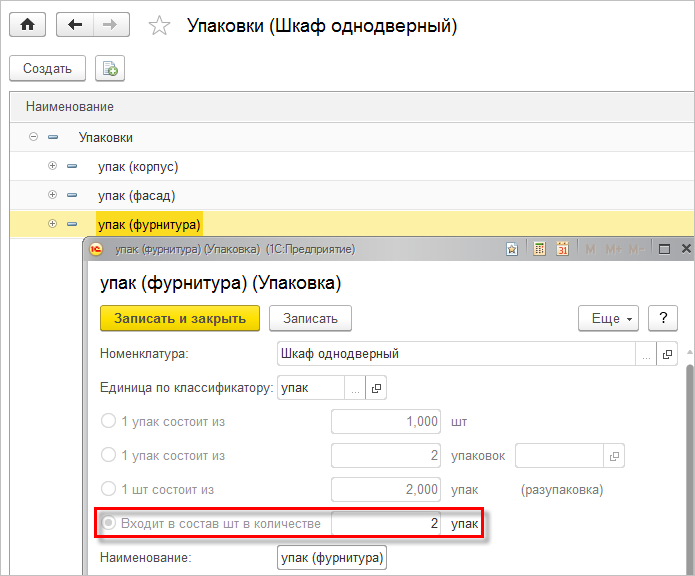695x576 pixels.
Task: Open the calculator icon in dialog title bar
Action: (539, 249)
